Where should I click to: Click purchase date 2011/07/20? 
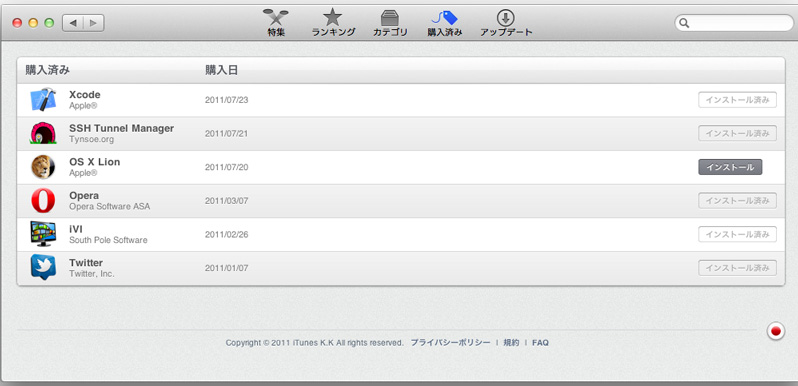[226, 167]
